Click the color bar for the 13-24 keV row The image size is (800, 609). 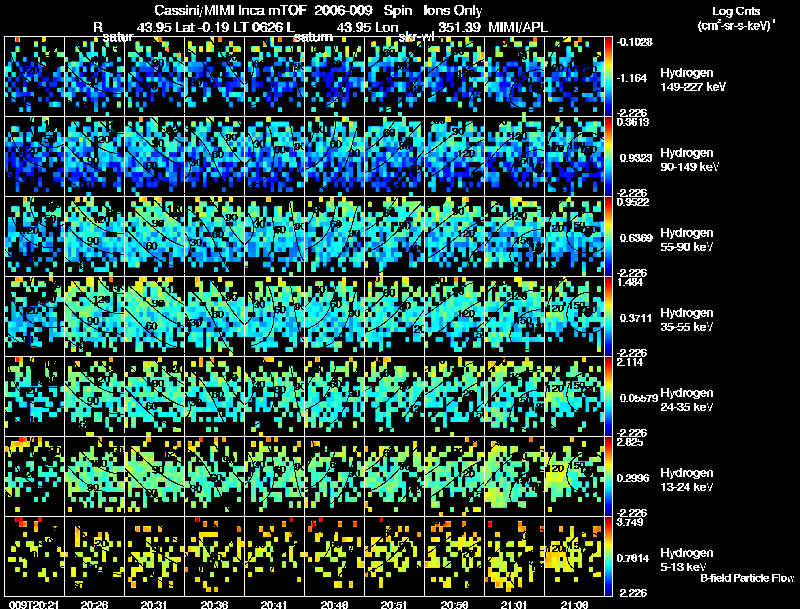coord(608,477)
